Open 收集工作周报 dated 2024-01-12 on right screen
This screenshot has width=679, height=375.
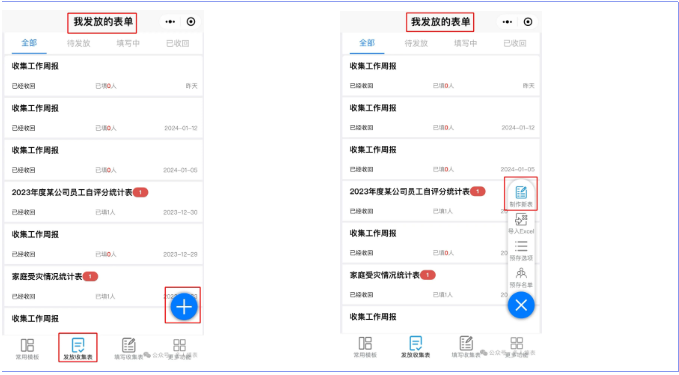pyautogui.click(x=441, y=117)
